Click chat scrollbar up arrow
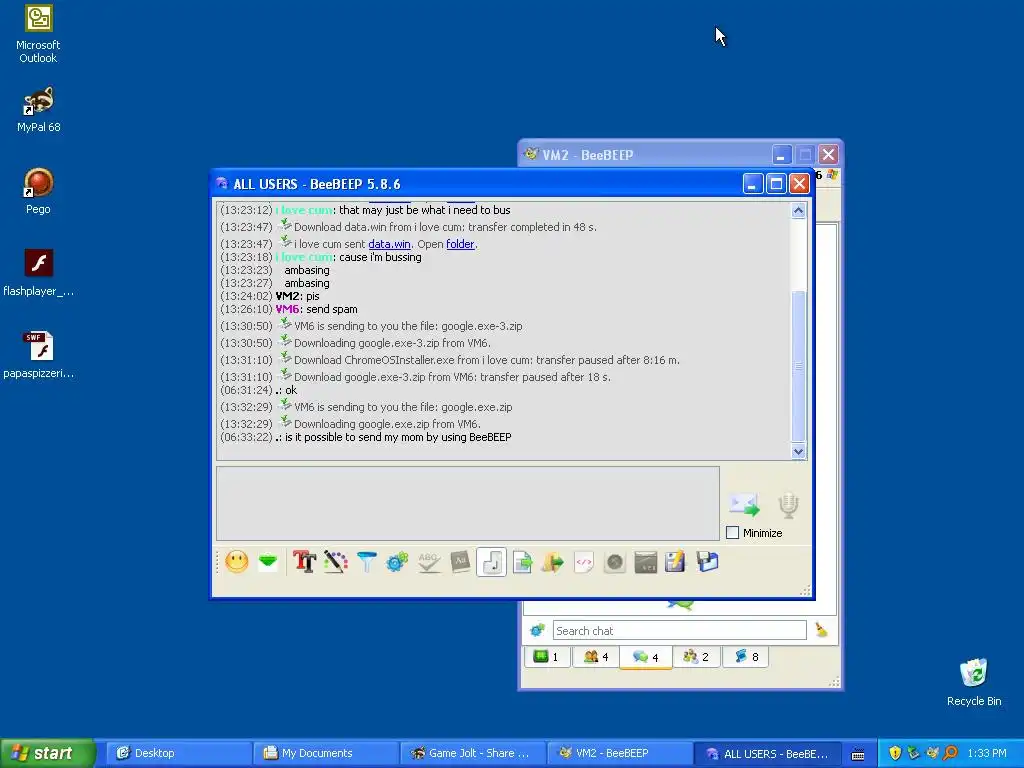Image resolution: width=1024 pixels, height=768 pixels. coord(798,210)
